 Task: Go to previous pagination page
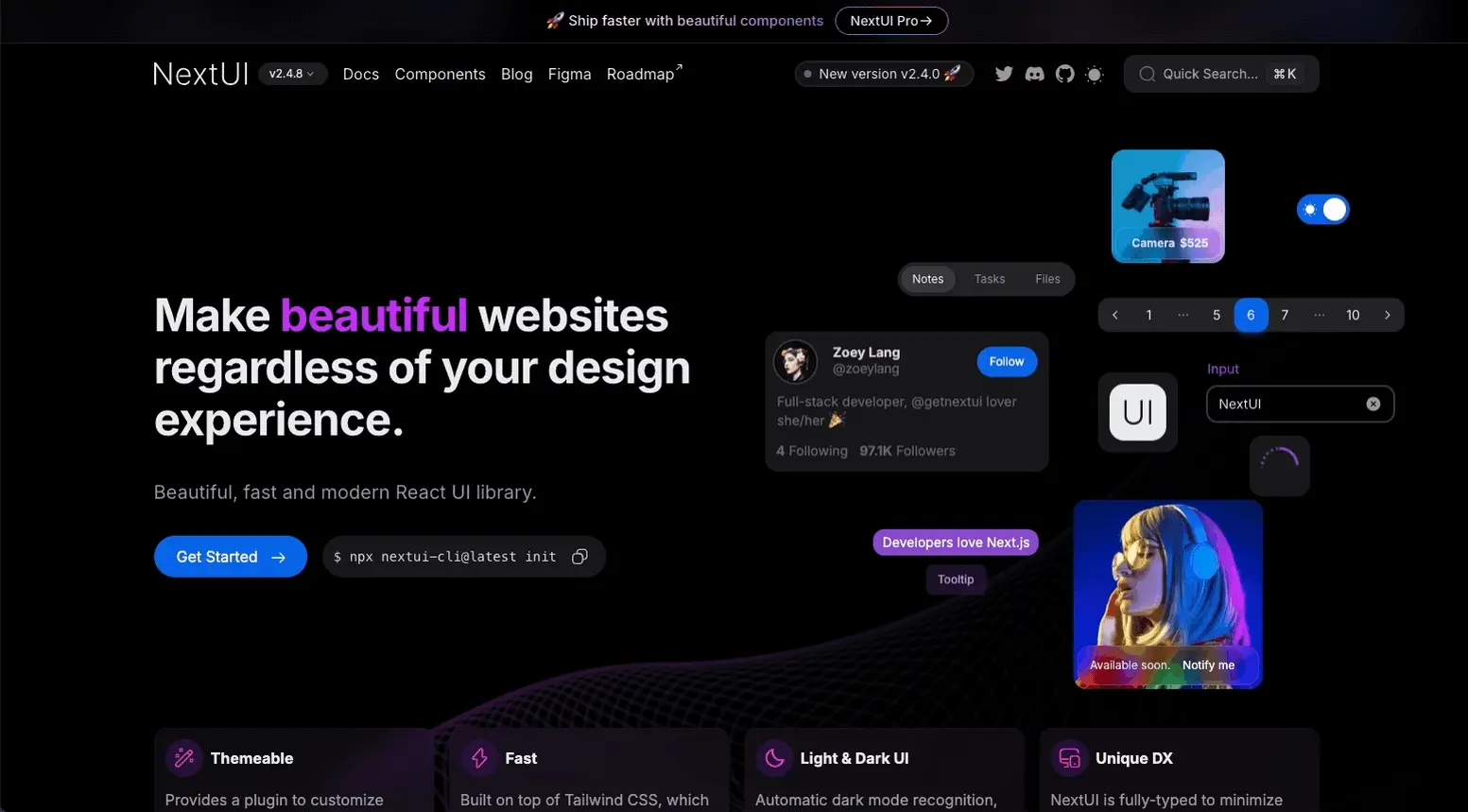(1115, 315)
